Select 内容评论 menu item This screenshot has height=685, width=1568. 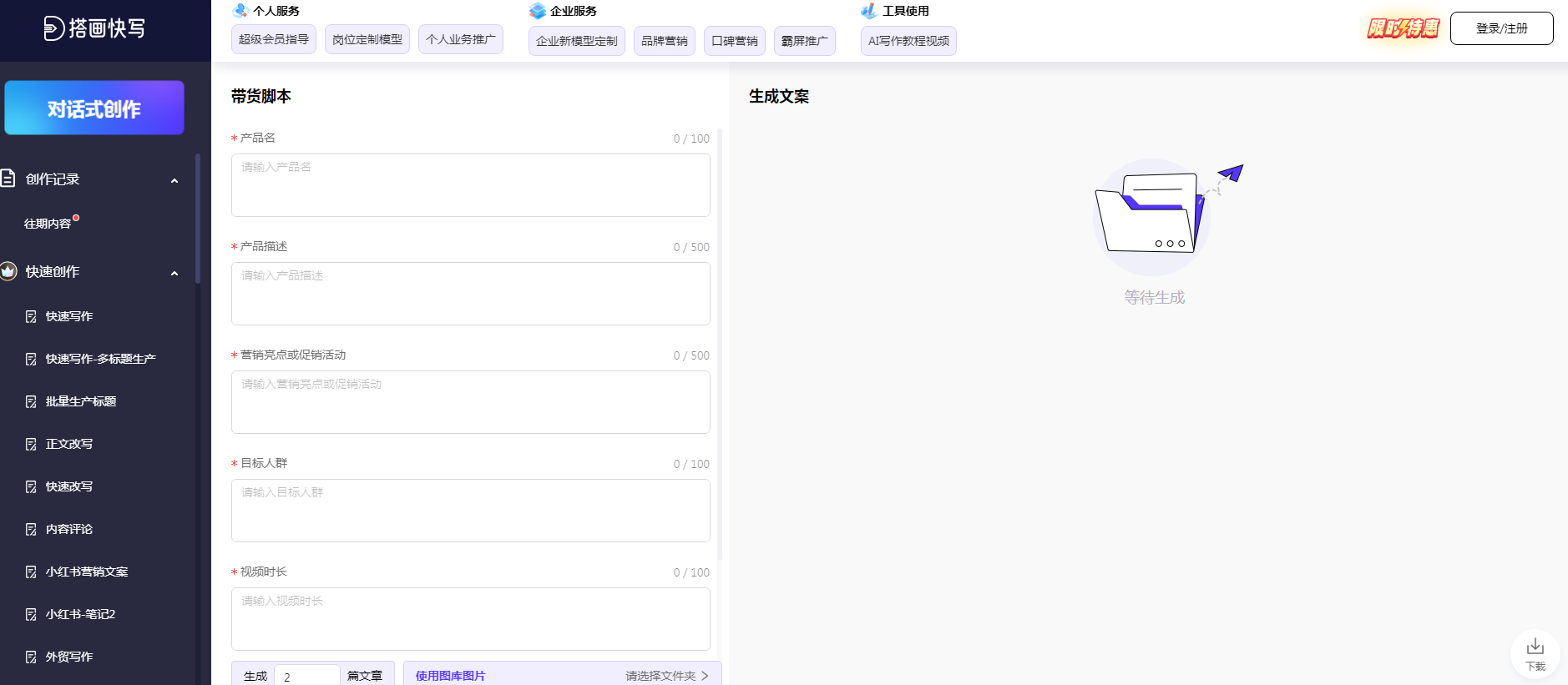click(69, 529)
